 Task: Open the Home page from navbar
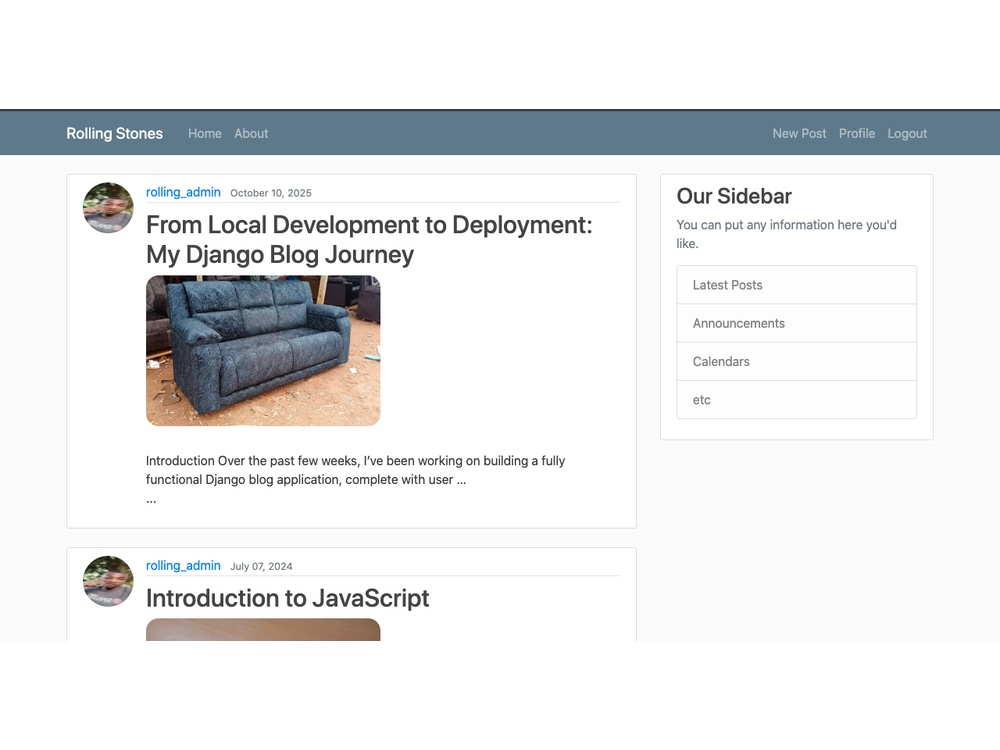[205, 133]
